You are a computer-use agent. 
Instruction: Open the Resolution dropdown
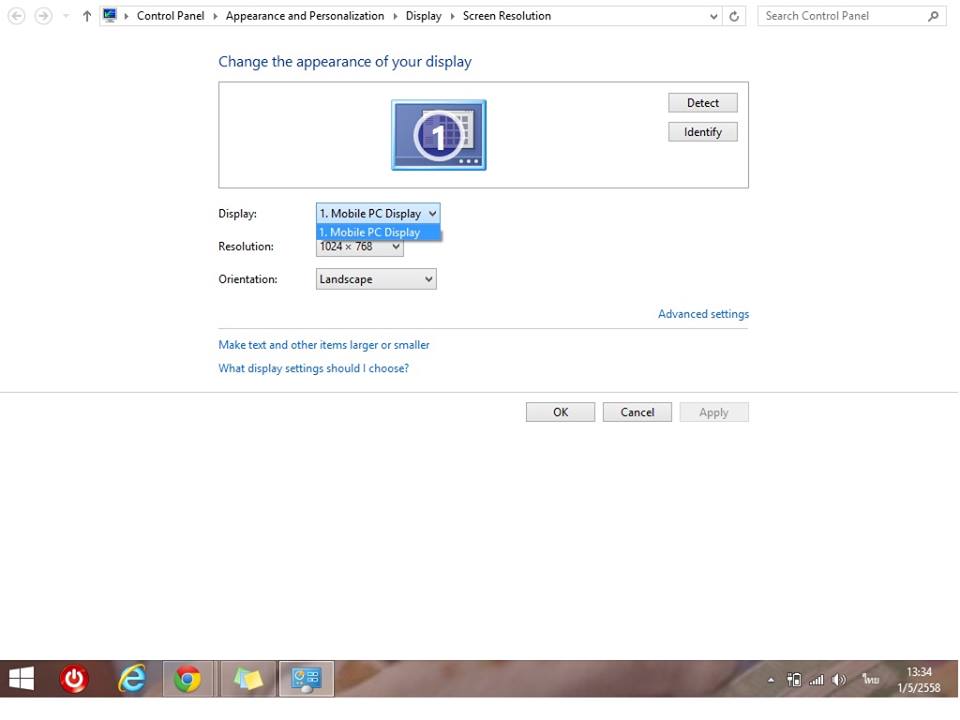[x=359, y=247]
